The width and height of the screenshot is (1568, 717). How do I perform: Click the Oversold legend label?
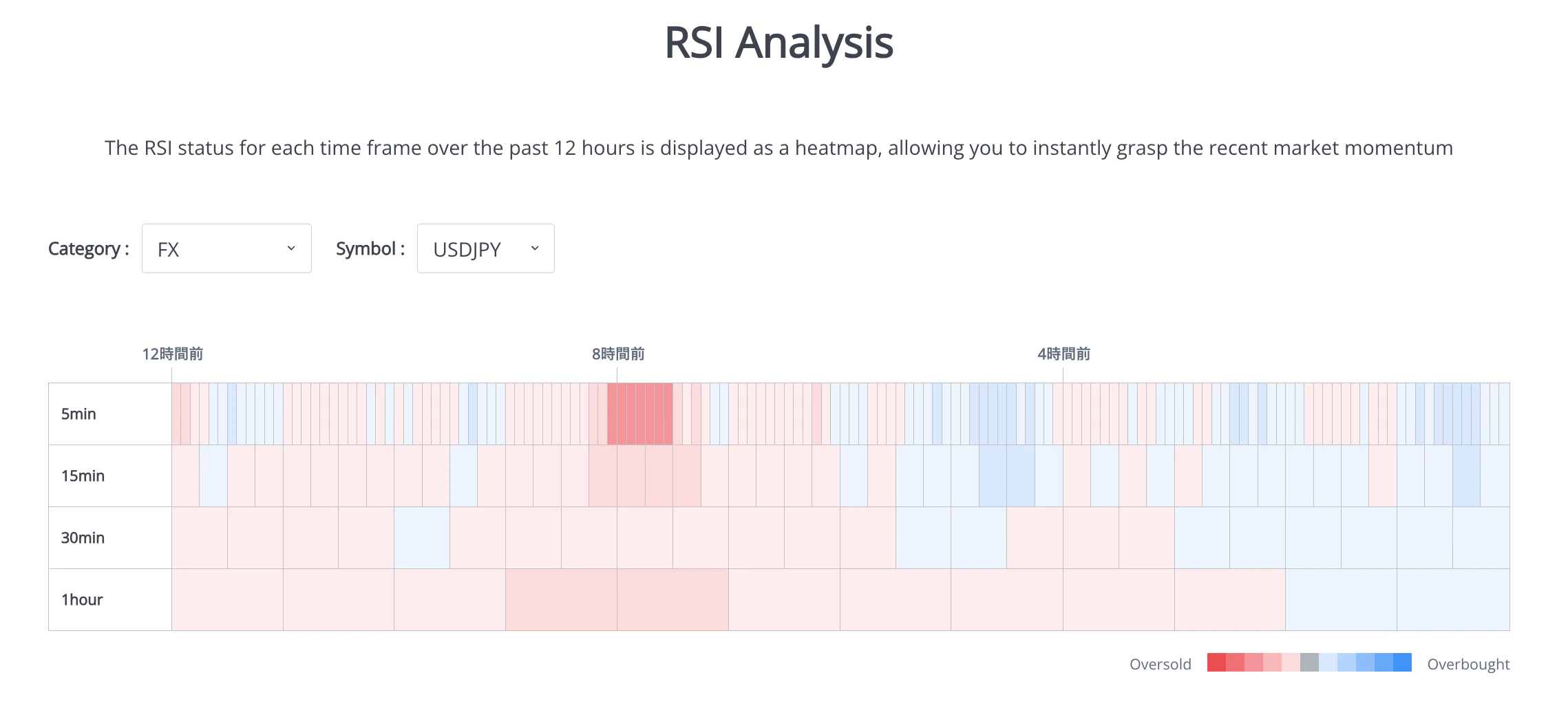coord(1160,663)
